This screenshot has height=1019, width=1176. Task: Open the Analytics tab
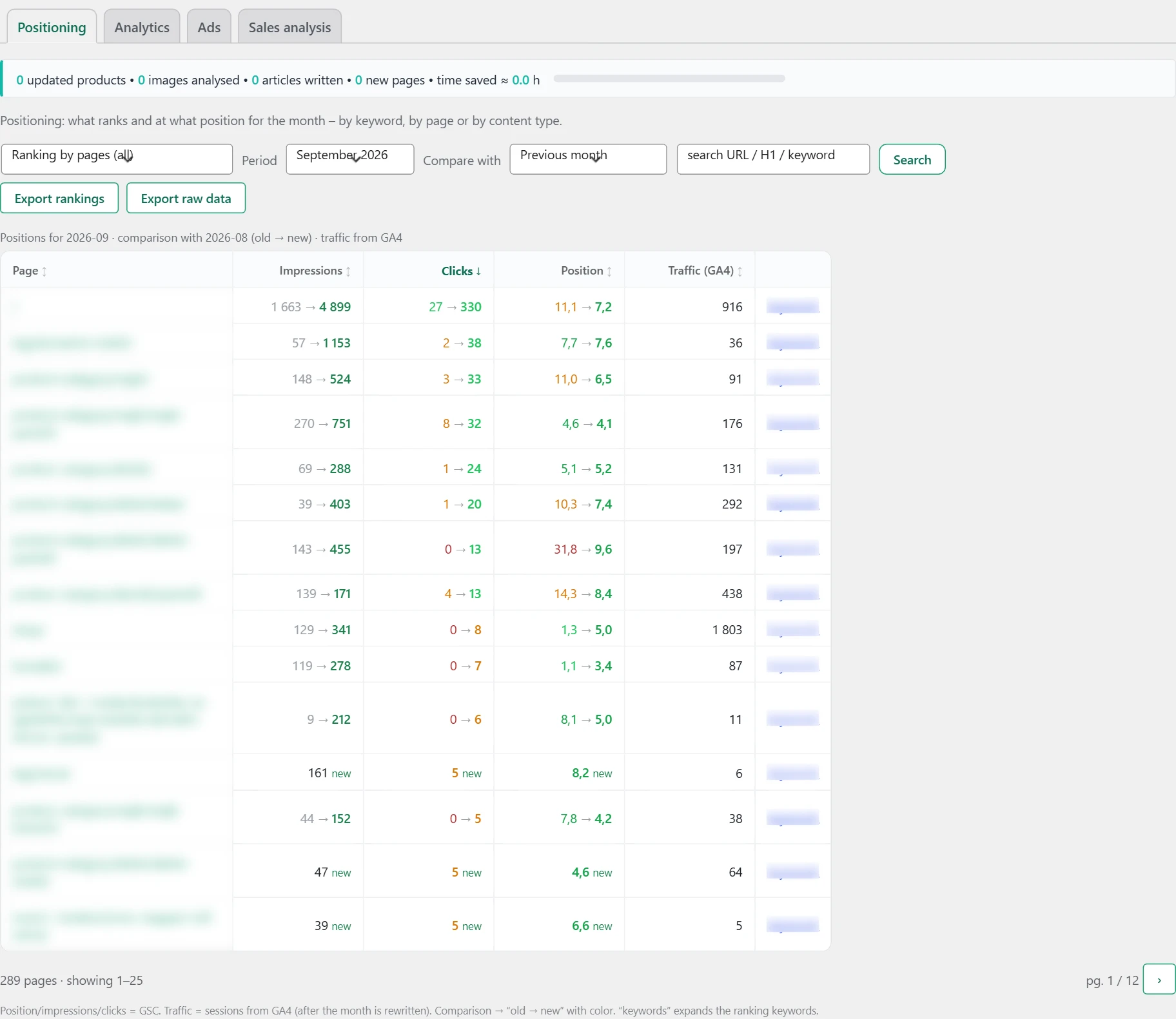[142, 27]
